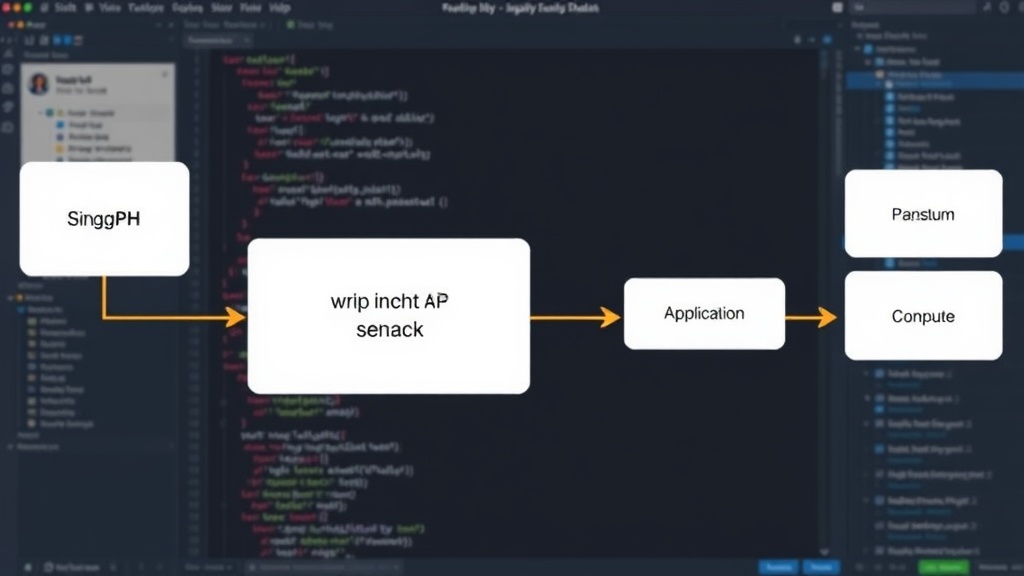Click the grid icon beside the search field
The height and width of the screenshot is (576, 1024).
coord(837,7)
